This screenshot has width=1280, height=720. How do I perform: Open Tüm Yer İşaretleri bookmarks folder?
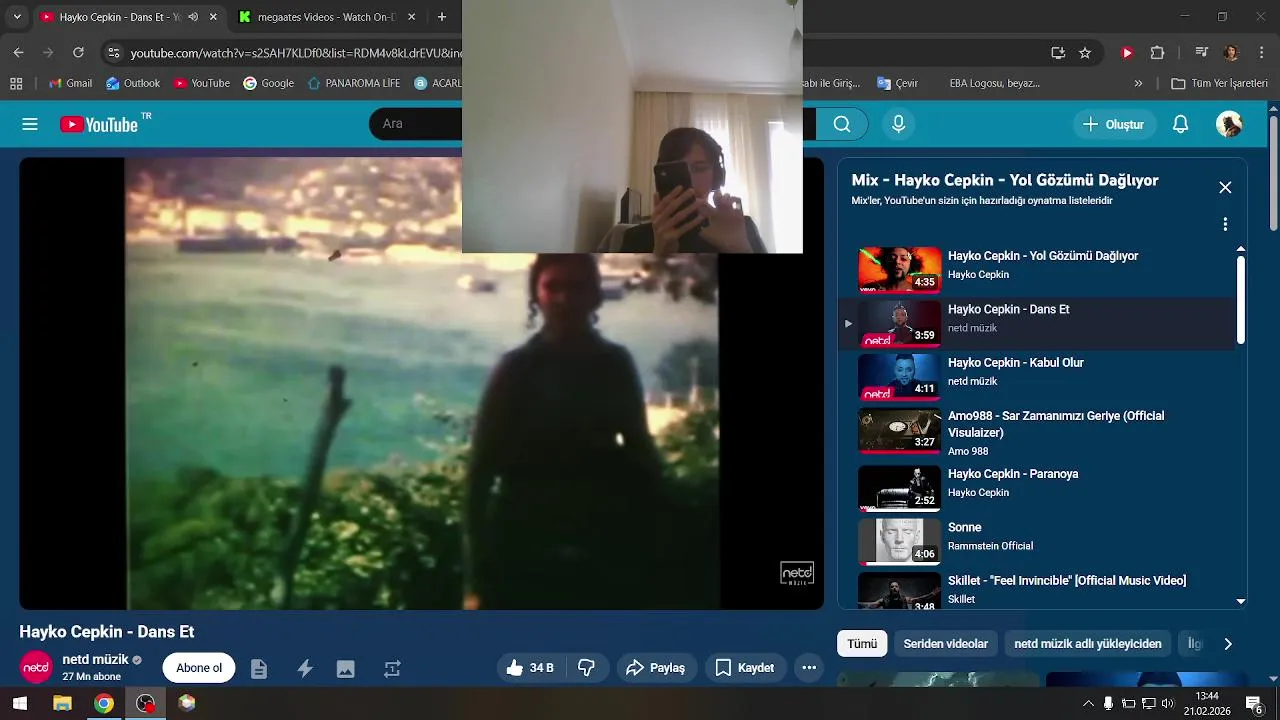pyautogui.click(x=1219, y=83)
